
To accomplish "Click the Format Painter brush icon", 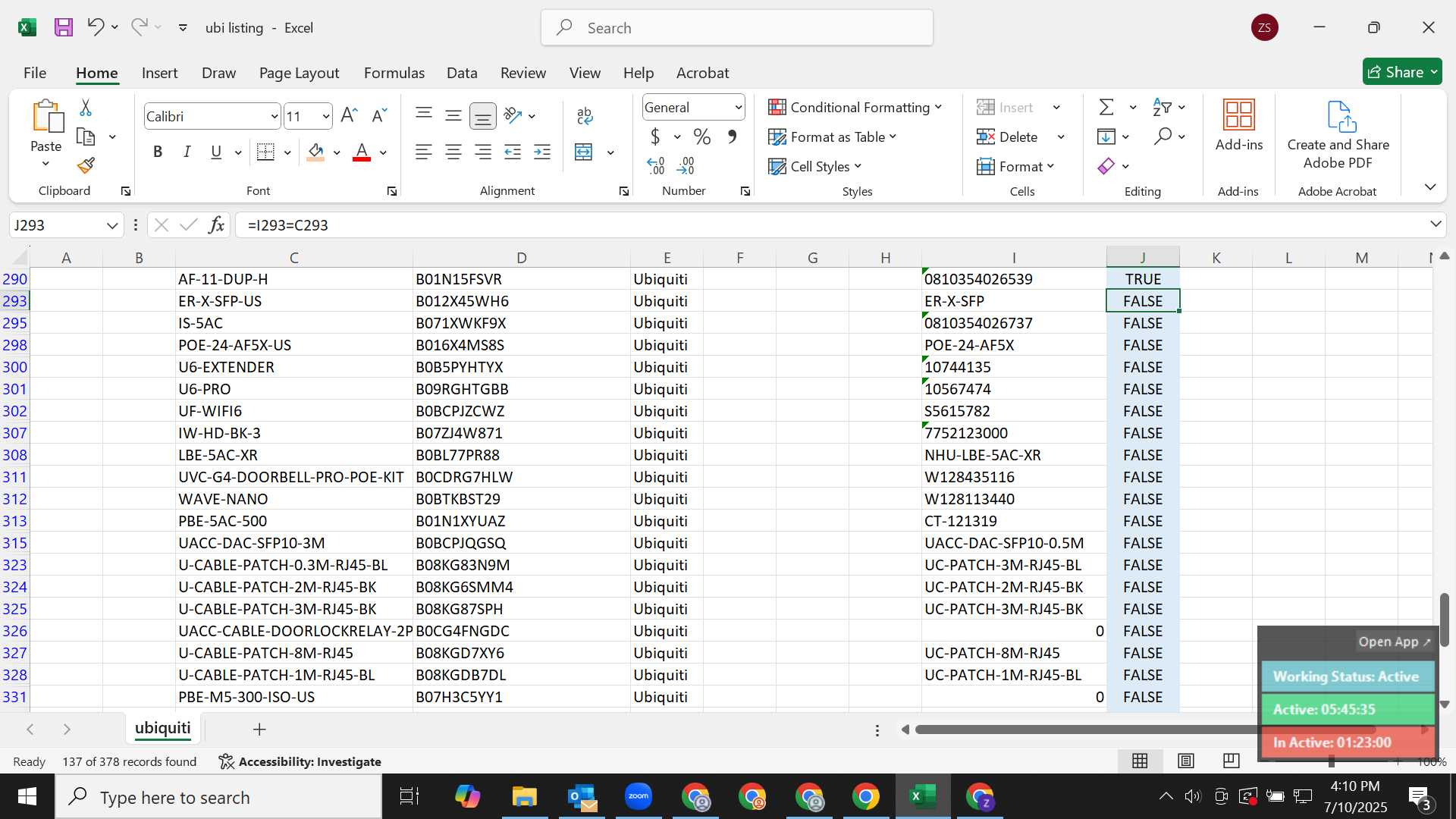I will pyautogui.click(x=86, y=165).
